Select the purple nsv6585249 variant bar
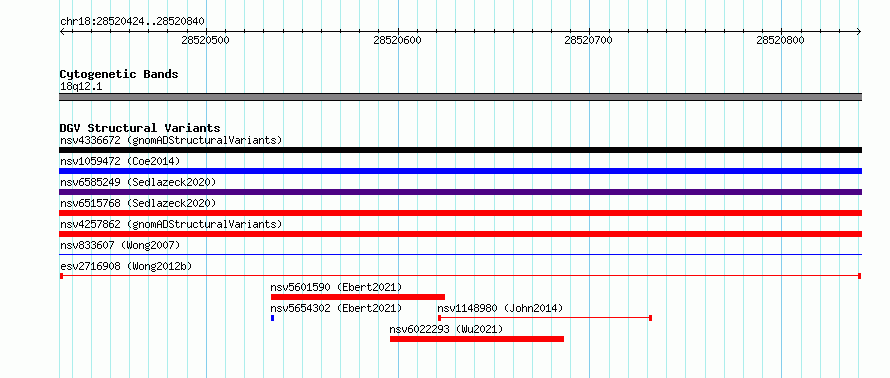 pos(460,192)
